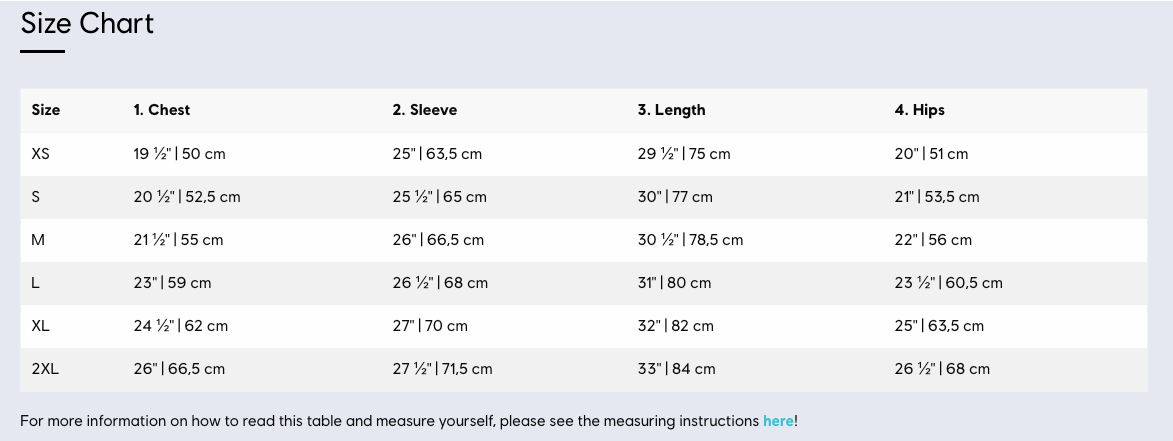The image size is (1173, 441).
Task: Click the L size row label
Action: click(x=35, y=283)
